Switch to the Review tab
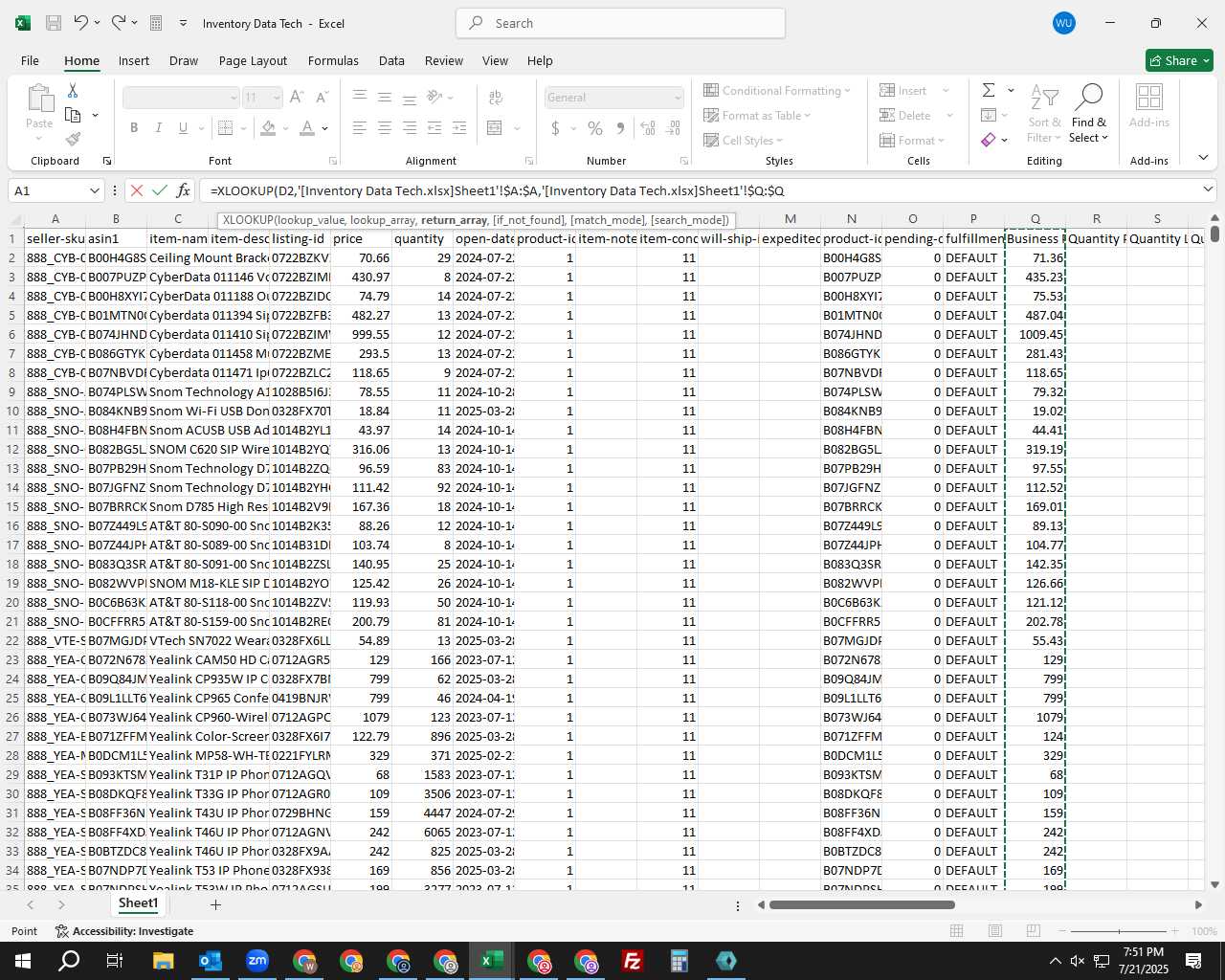 (x=444, y=60)
